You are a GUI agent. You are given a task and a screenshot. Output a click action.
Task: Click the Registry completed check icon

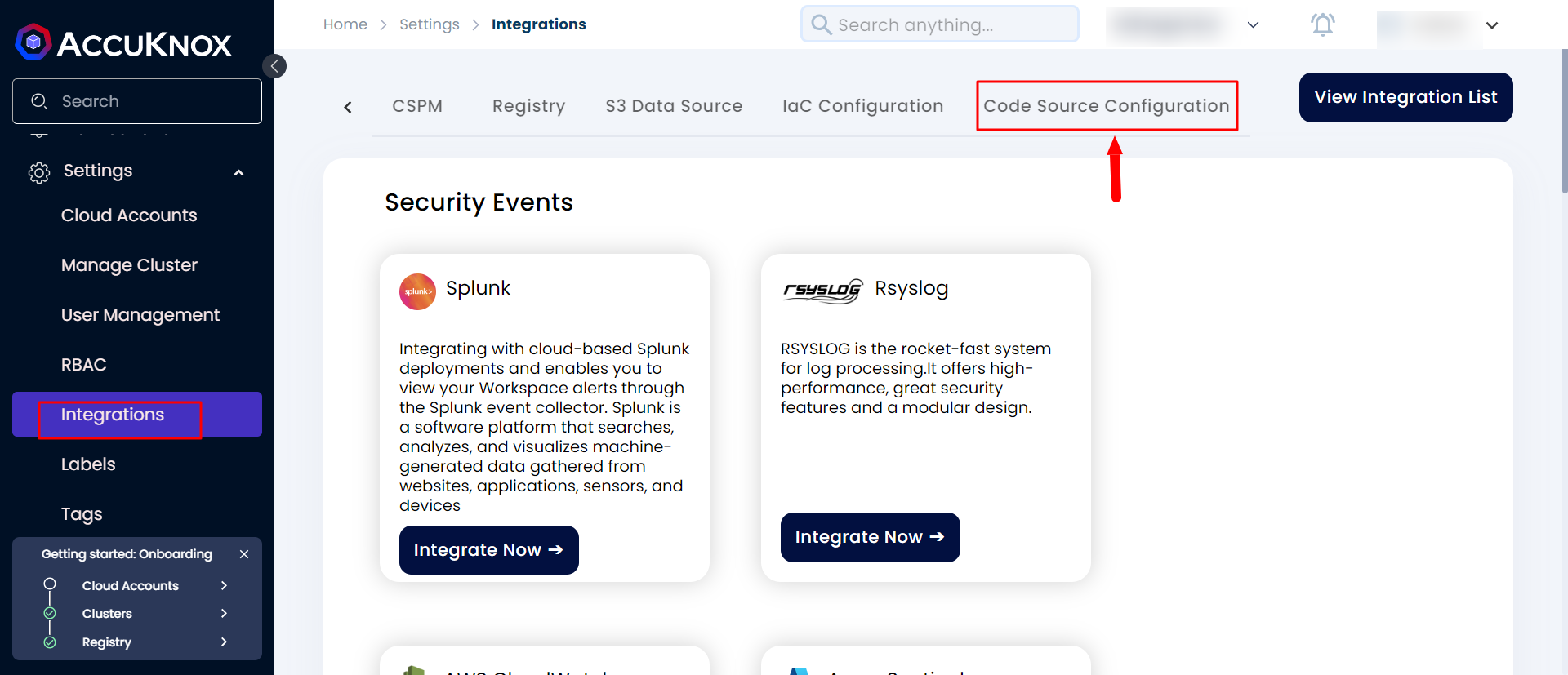pyautogui.click(x=50, y=642)
